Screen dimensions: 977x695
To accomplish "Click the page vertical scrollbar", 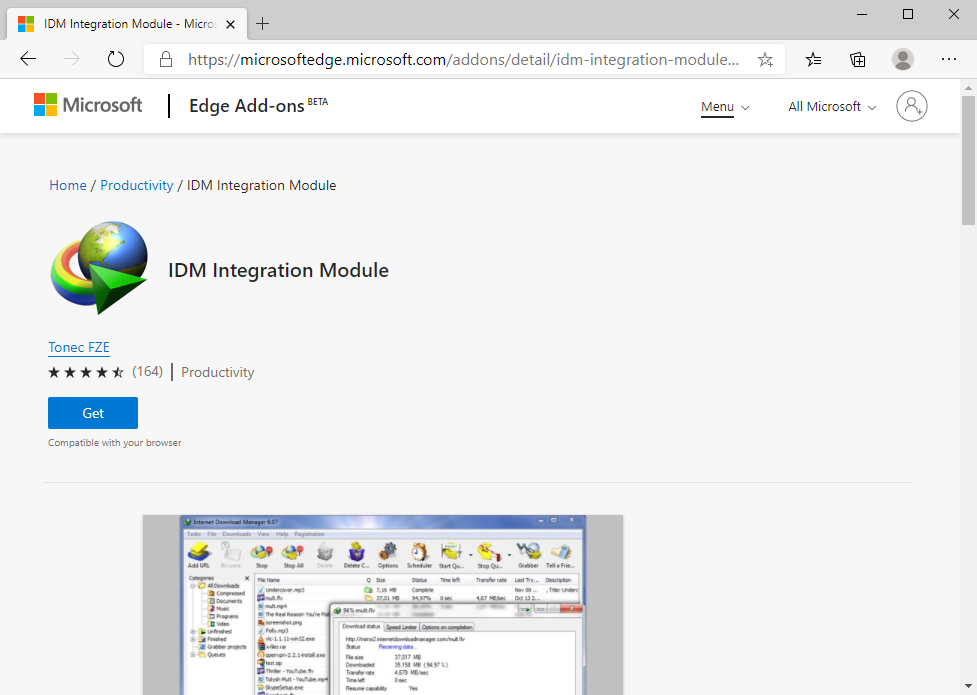I will (968, 160).
